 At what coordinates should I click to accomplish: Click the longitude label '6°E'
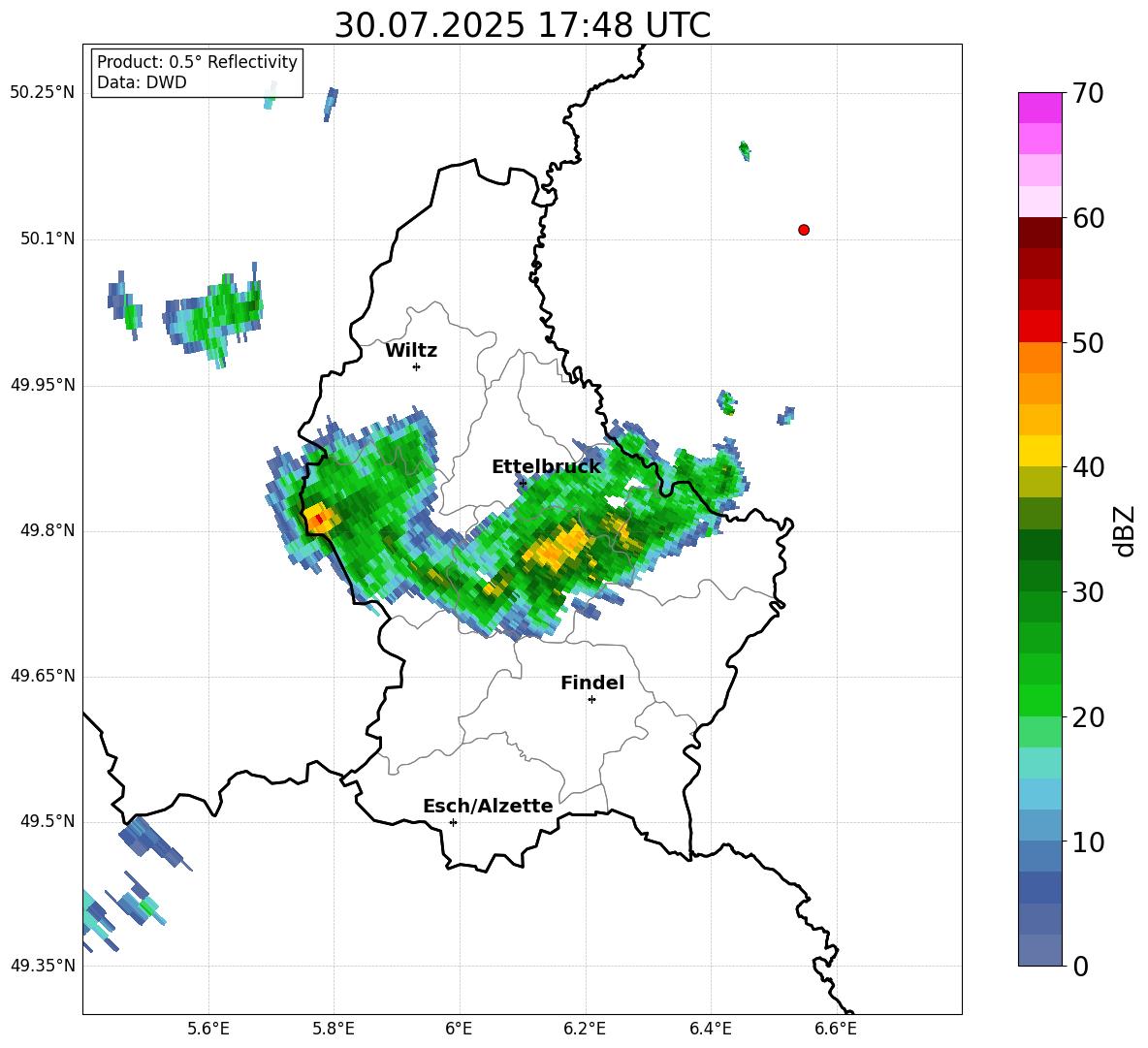click(x=459, y=1029)
